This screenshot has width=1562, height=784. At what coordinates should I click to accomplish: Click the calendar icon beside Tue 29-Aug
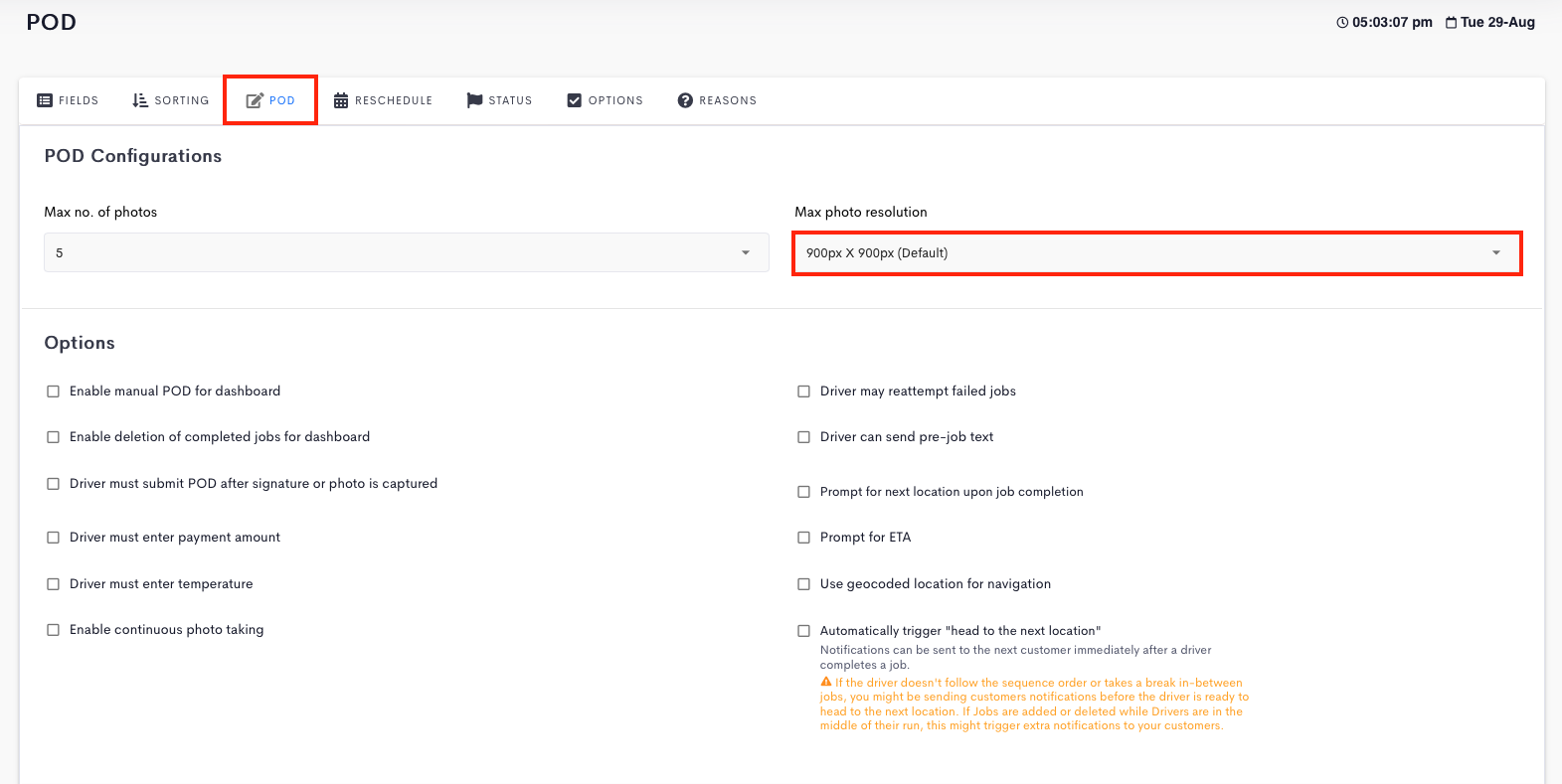click(1452, 22)
